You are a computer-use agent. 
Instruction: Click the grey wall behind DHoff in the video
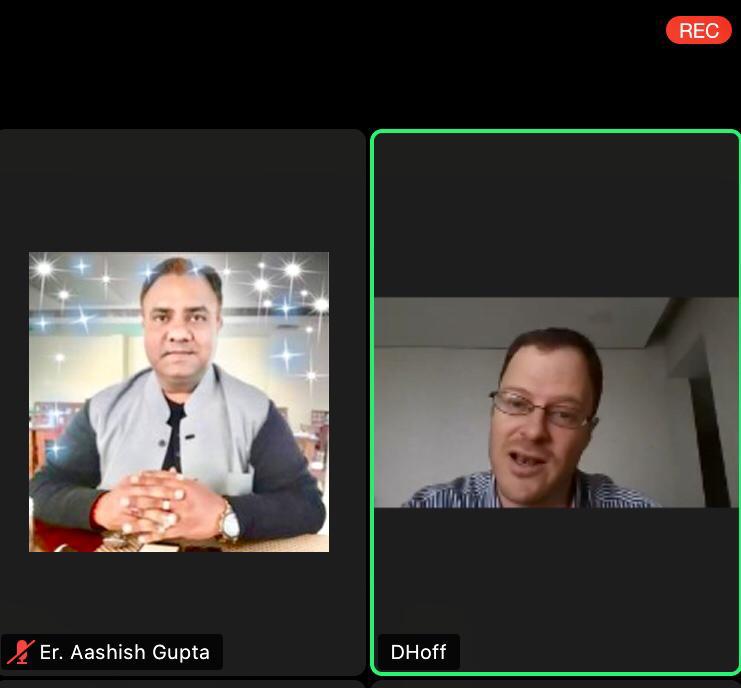pos(435,416)
